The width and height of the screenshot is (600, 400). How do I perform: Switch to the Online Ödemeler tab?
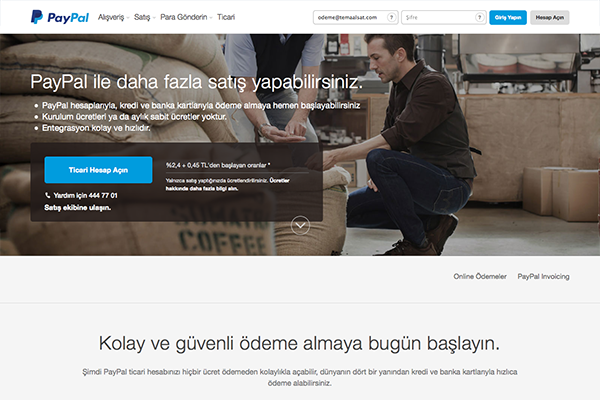pyautogui.click(x=480, y=276)
